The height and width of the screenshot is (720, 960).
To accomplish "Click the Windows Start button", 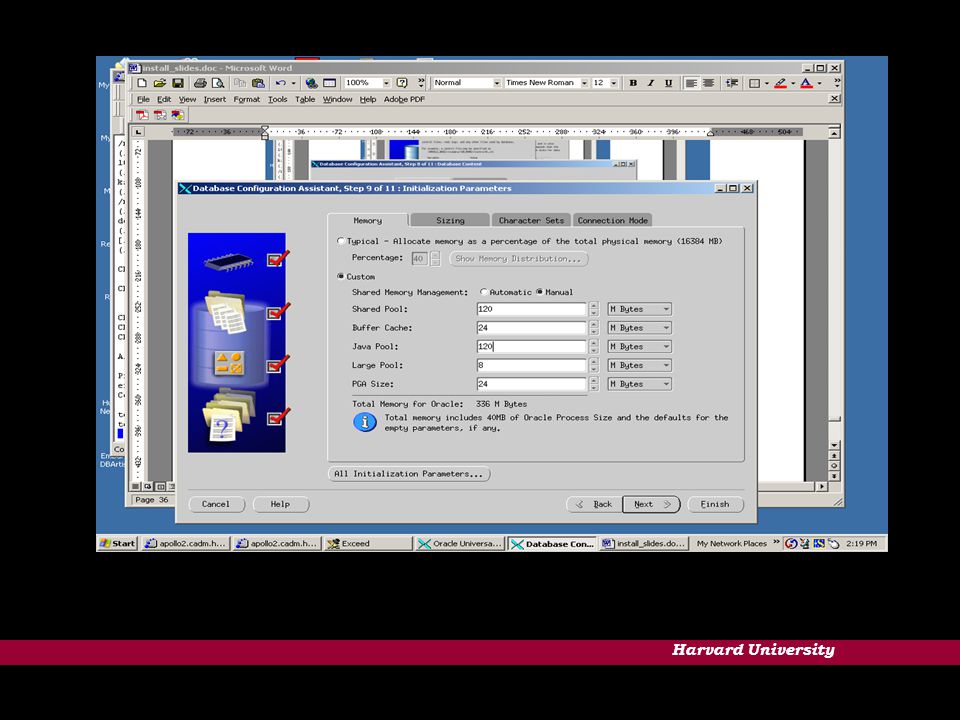I will coord(118,543).
